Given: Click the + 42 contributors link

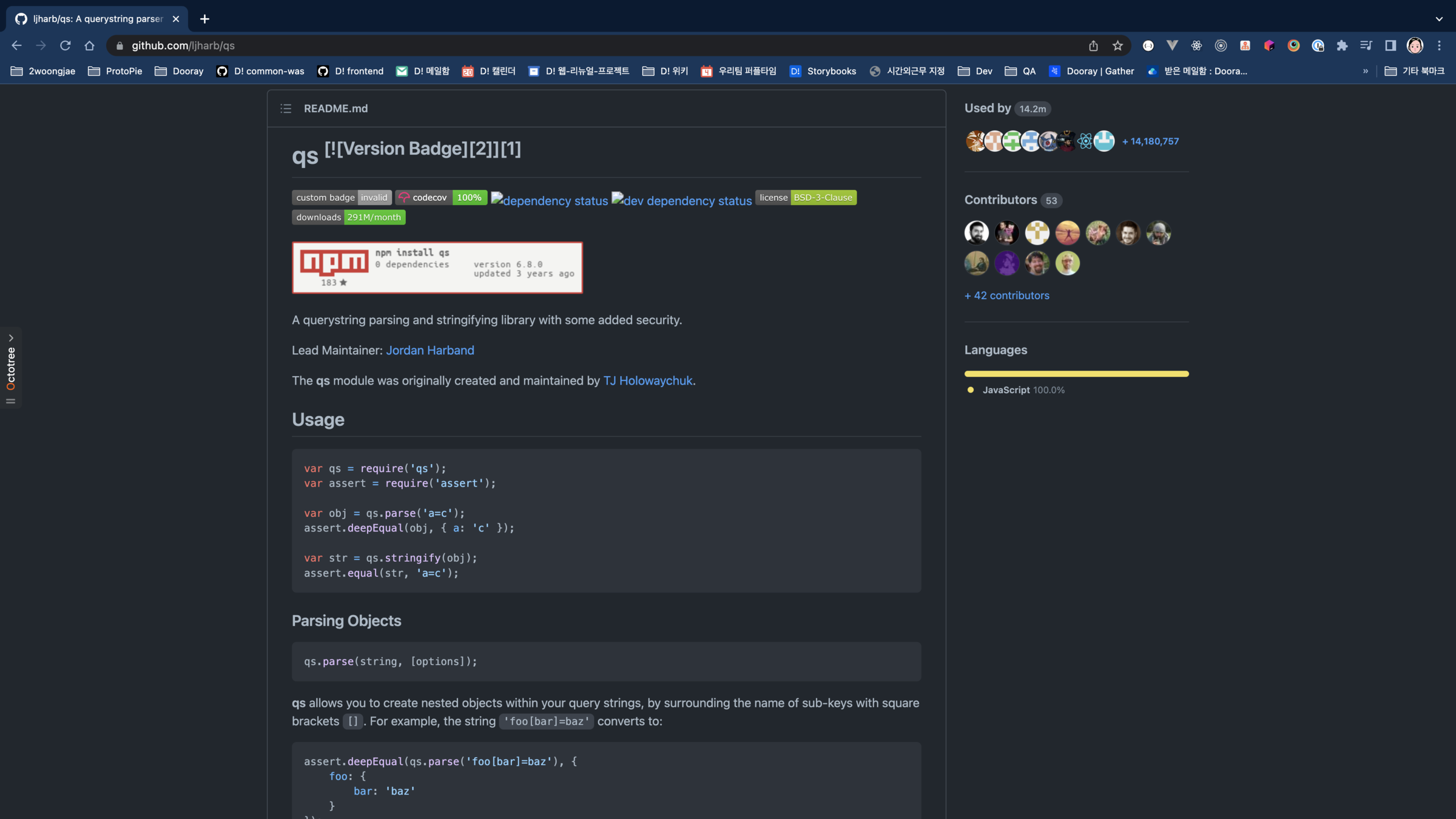Looking at the screenshot, I should pyautogui.click(x=1006, y=295).
